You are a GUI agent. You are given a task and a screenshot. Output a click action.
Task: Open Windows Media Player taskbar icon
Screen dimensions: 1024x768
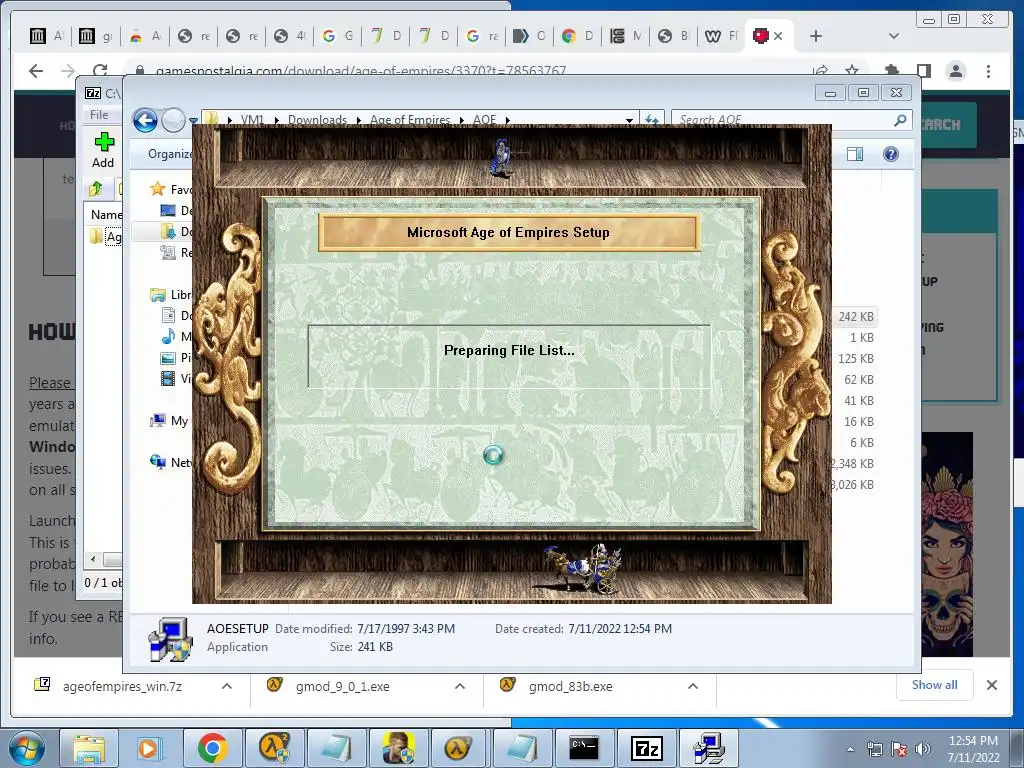pyautogui.click(x=149, y=748)
